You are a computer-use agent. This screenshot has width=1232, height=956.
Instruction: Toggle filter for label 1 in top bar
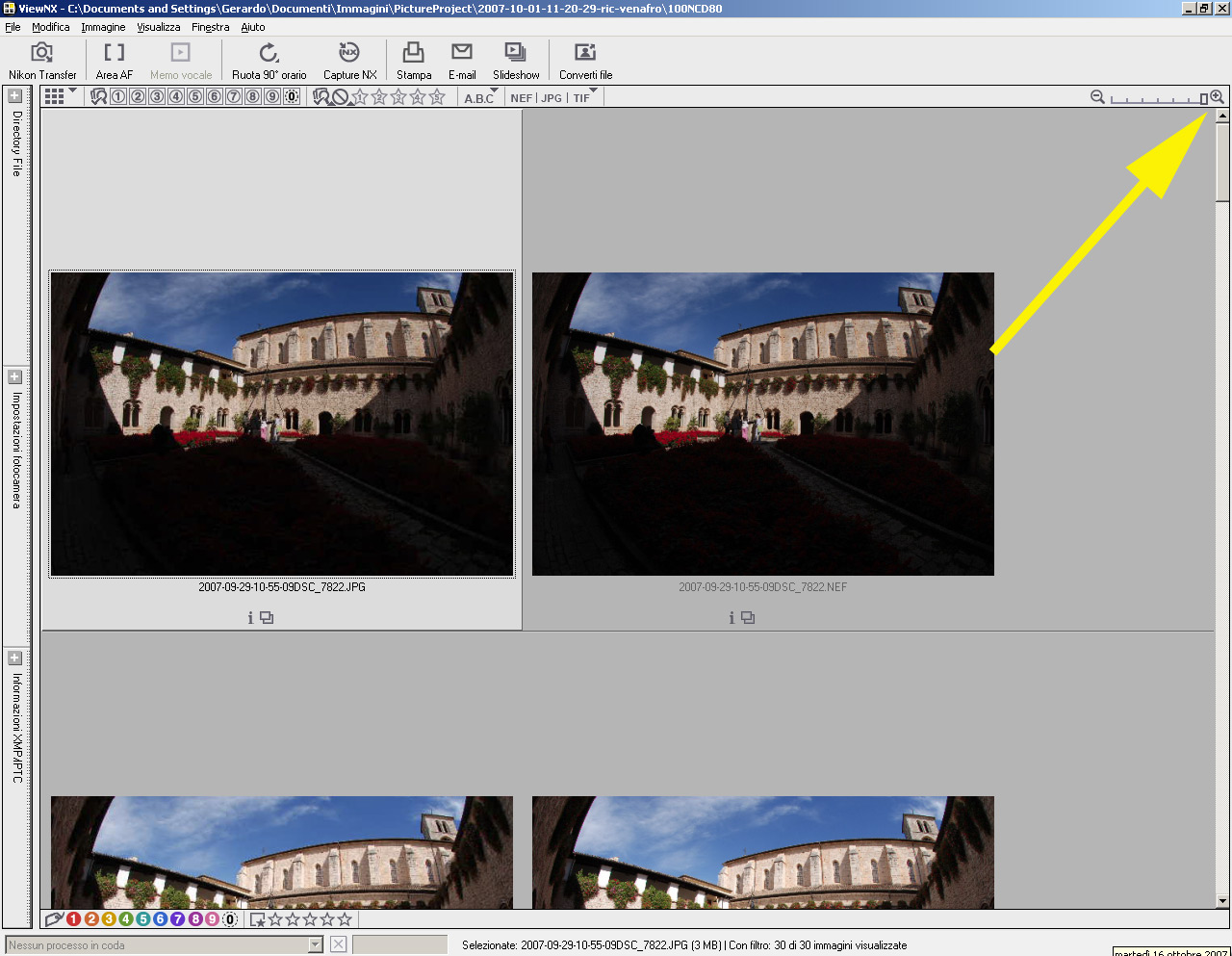pyautogui.click(x=118, y=96)
